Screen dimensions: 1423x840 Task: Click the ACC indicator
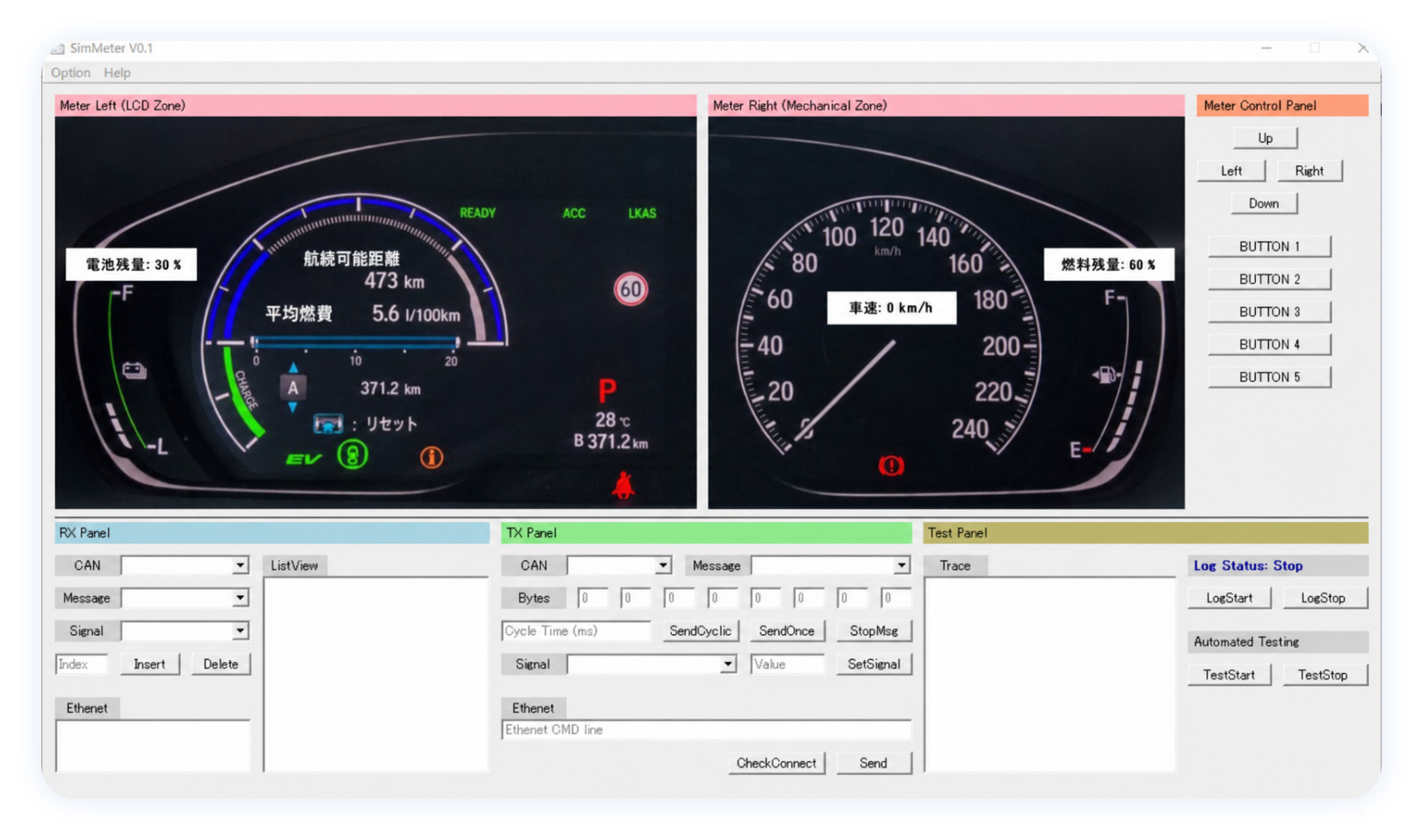[573, 213]
